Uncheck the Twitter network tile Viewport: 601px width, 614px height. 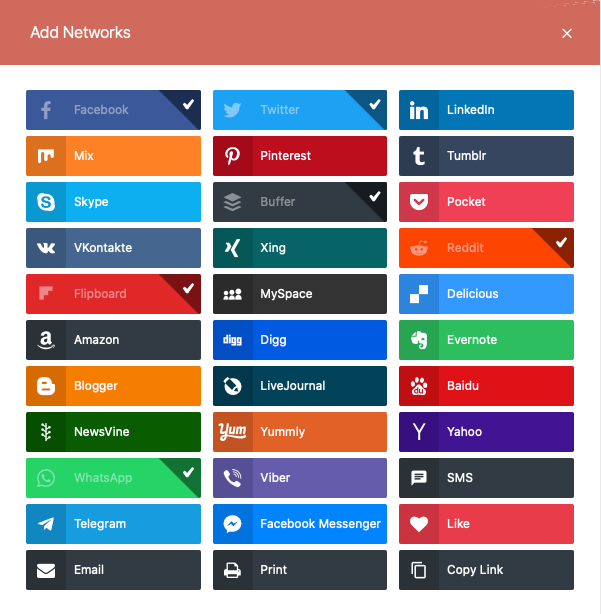[x=300, y=110]
